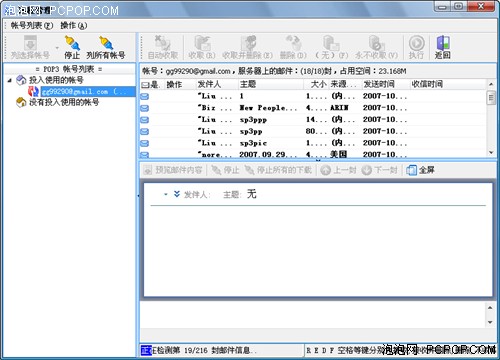Screen dimensions: 500x360
Task: Click the envelope icon of the Biz row
Action: click(145, 108)
